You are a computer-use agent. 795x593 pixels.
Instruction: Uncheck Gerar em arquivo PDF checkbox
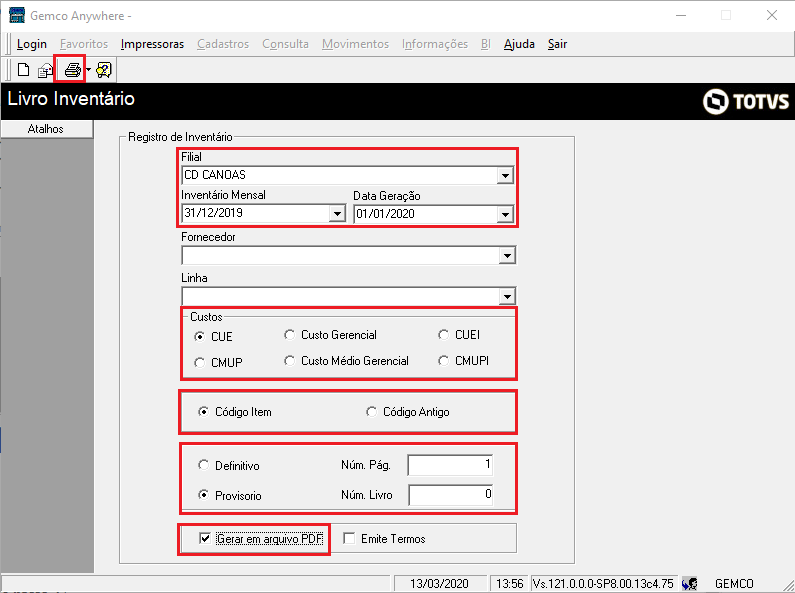pyautogui.click(x=205, y=538)
